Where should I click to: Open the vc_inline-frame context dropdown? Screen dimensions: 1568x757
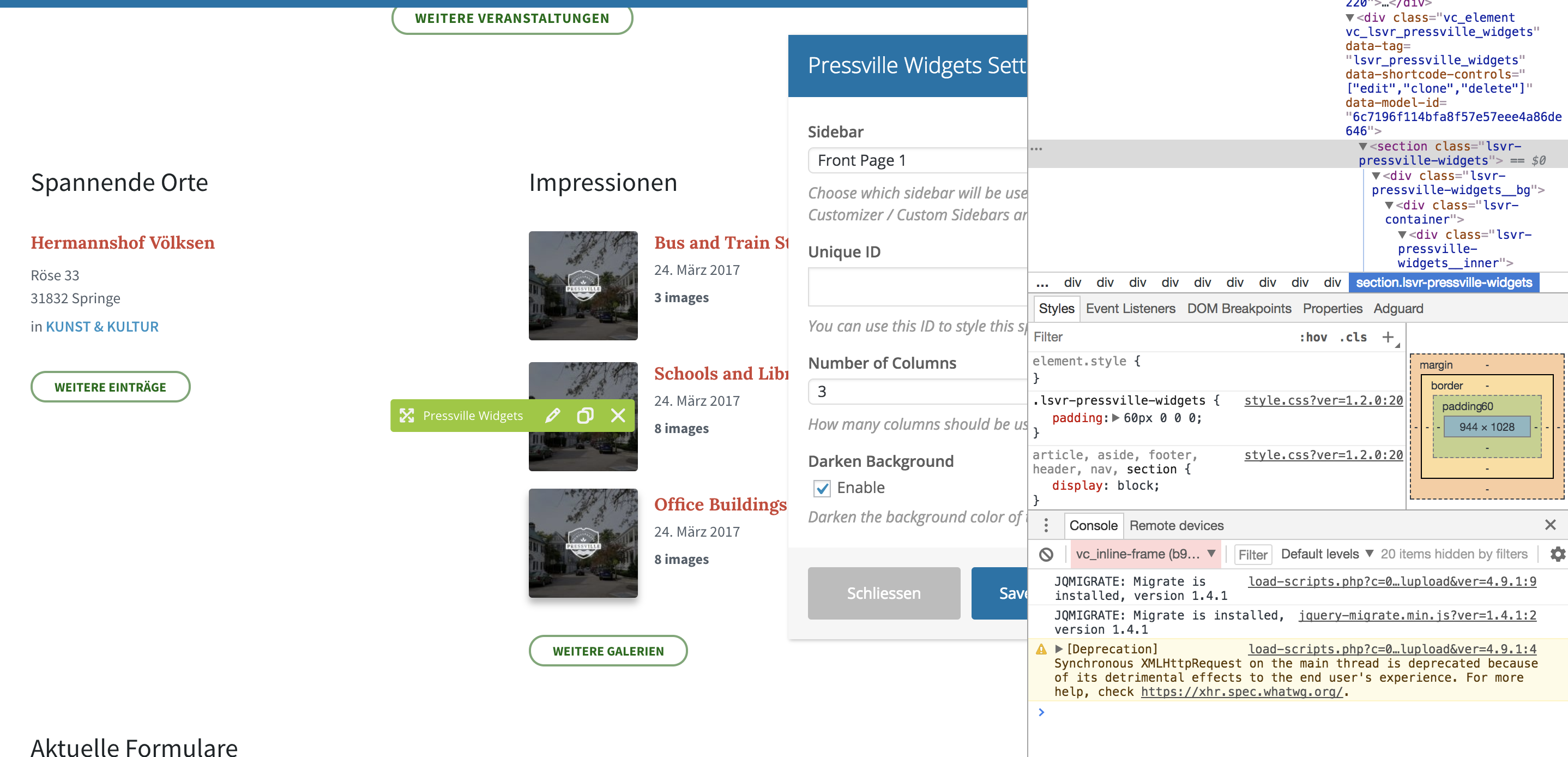tap(1145, 554)
